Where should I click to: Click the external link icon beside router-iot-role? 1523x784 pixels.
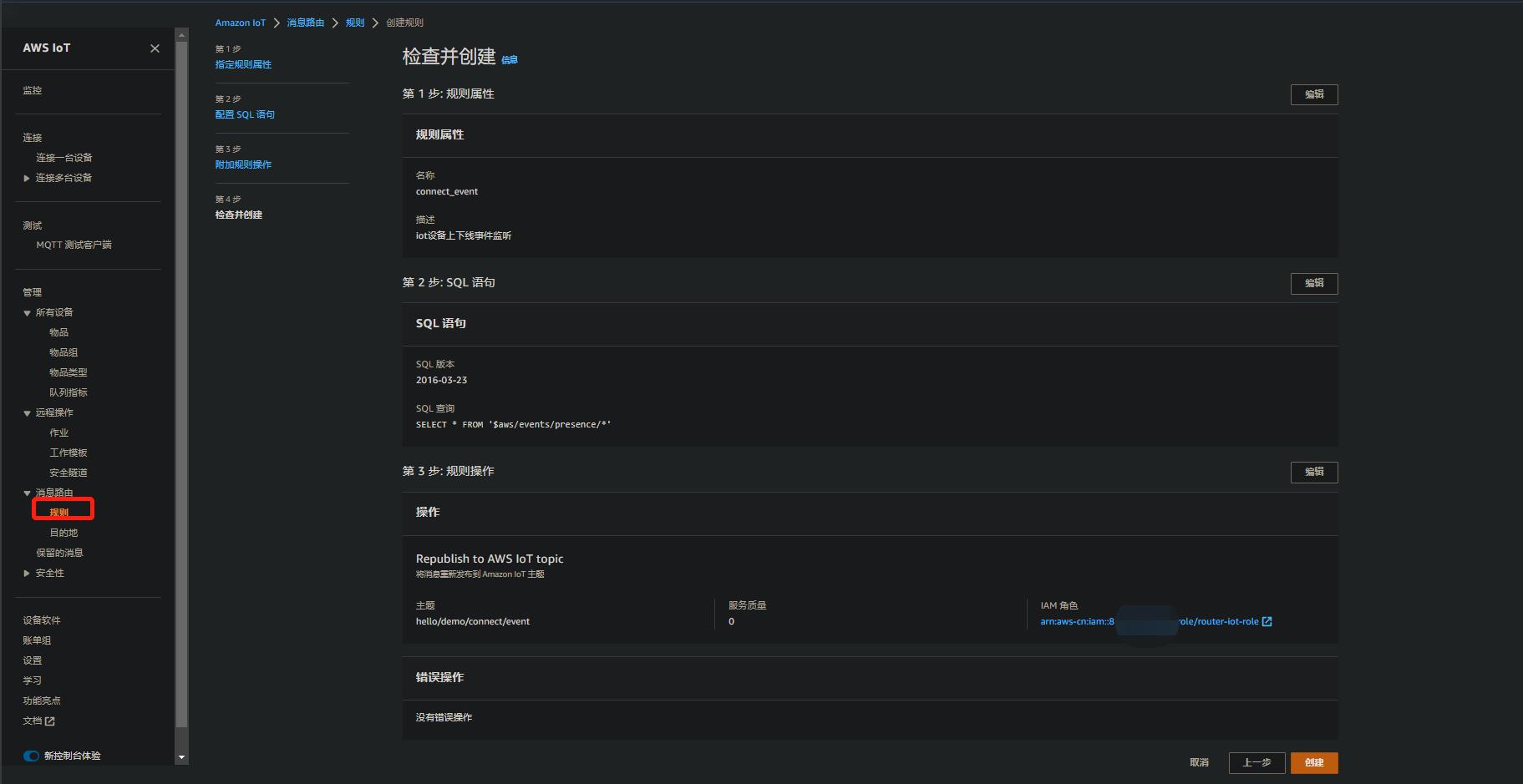(1267, 621)
